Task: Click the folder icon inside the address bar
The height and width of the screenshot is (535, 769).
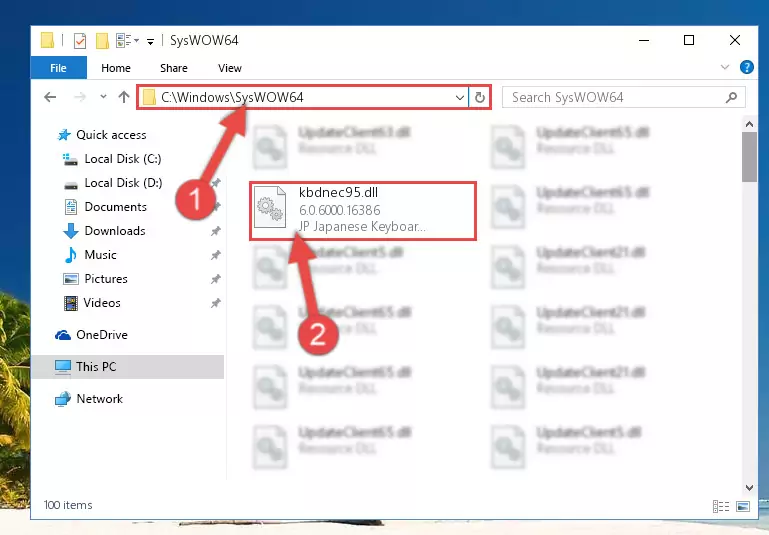Action: tap(149, 97)
